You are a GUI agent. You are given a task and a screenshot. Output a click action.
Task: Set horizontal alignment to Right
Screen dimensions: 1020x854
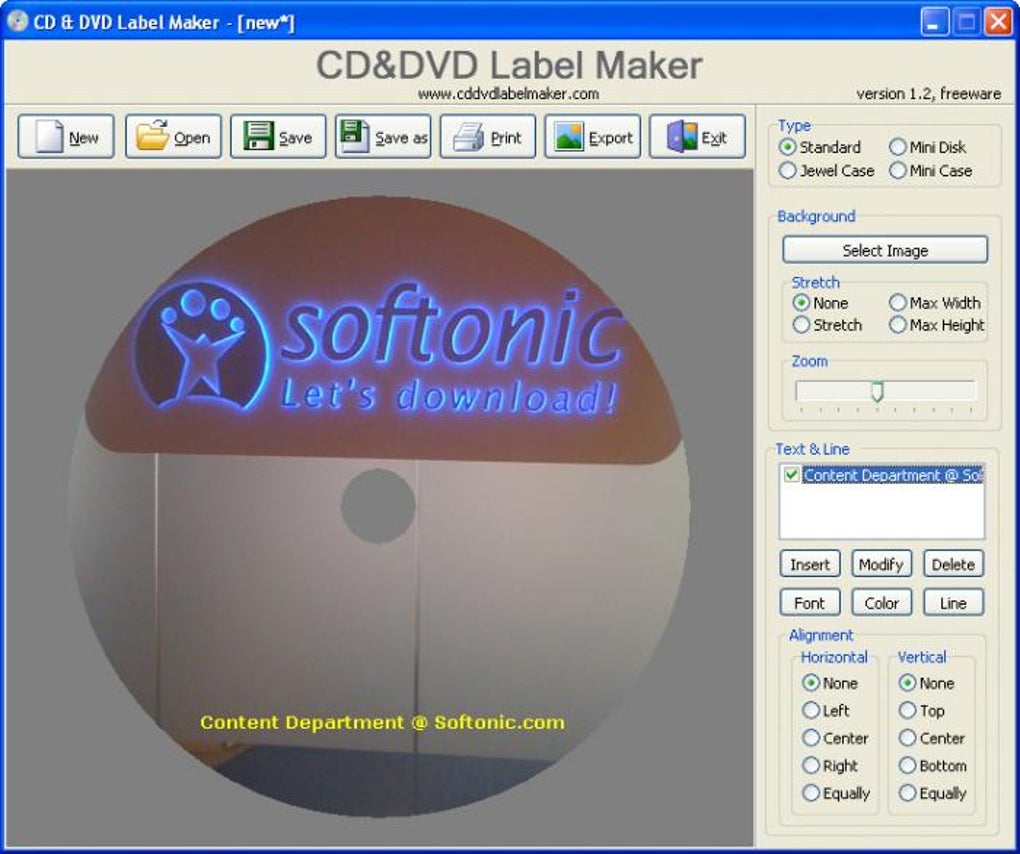pos(811,765)
